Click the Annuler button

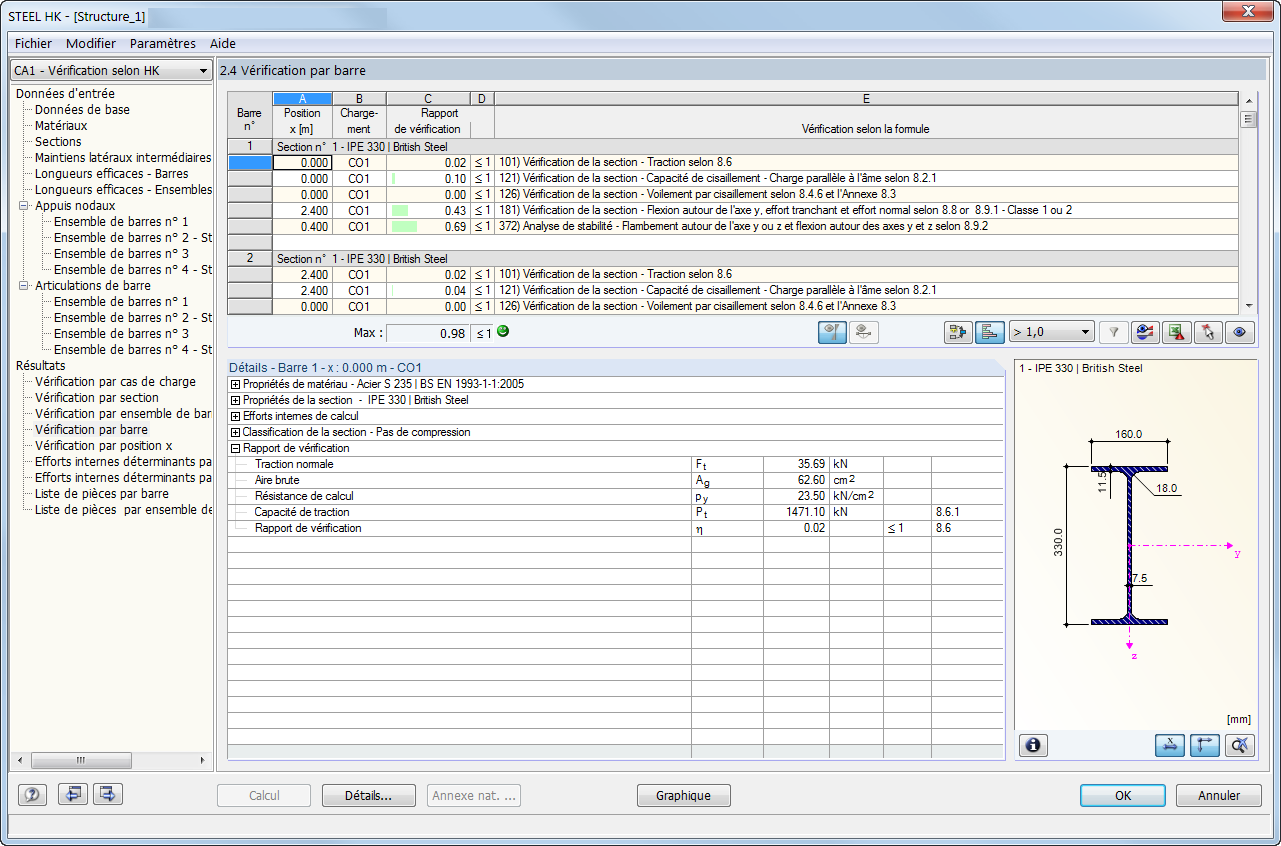coord(1218,796)
